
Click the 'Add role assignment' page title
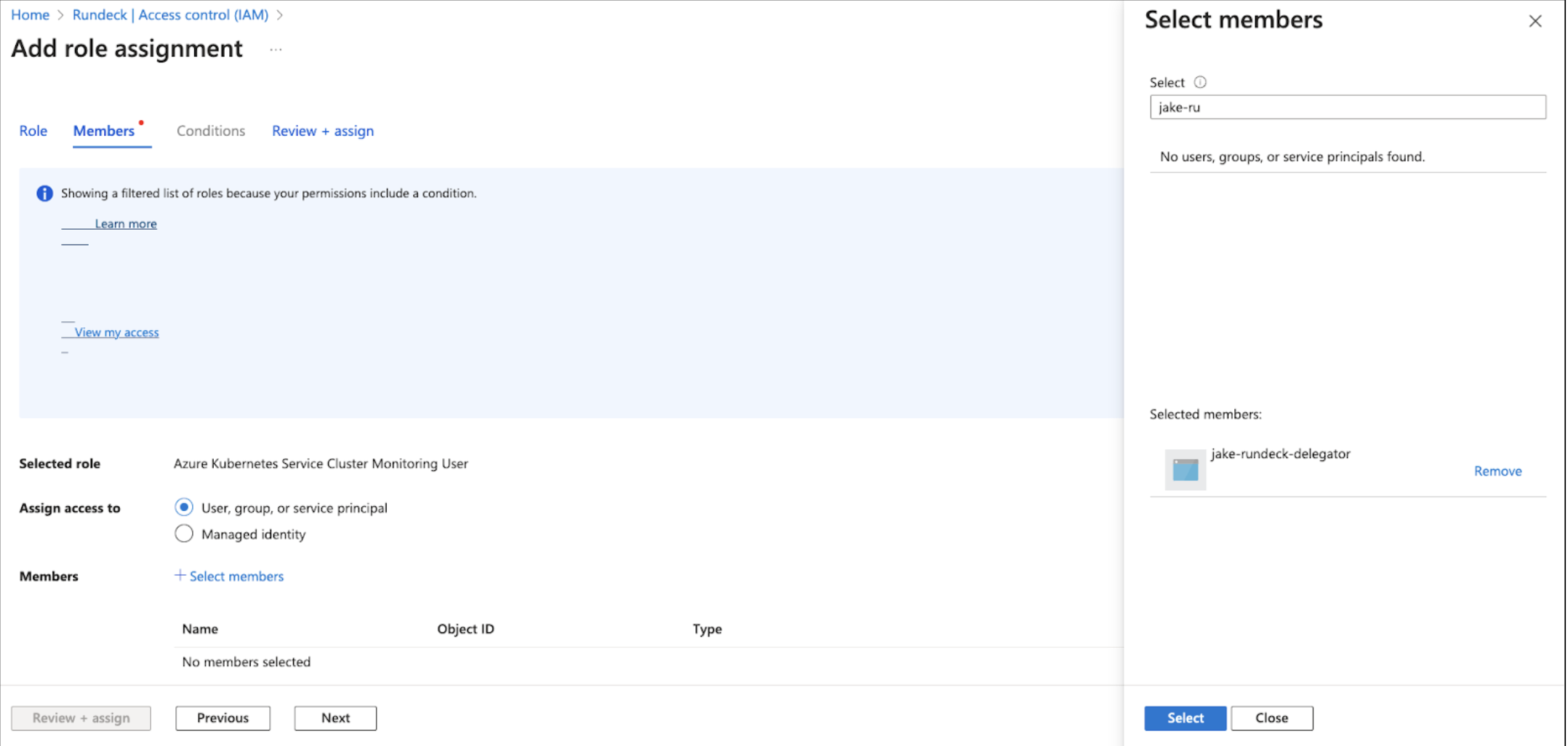point(127,49)
